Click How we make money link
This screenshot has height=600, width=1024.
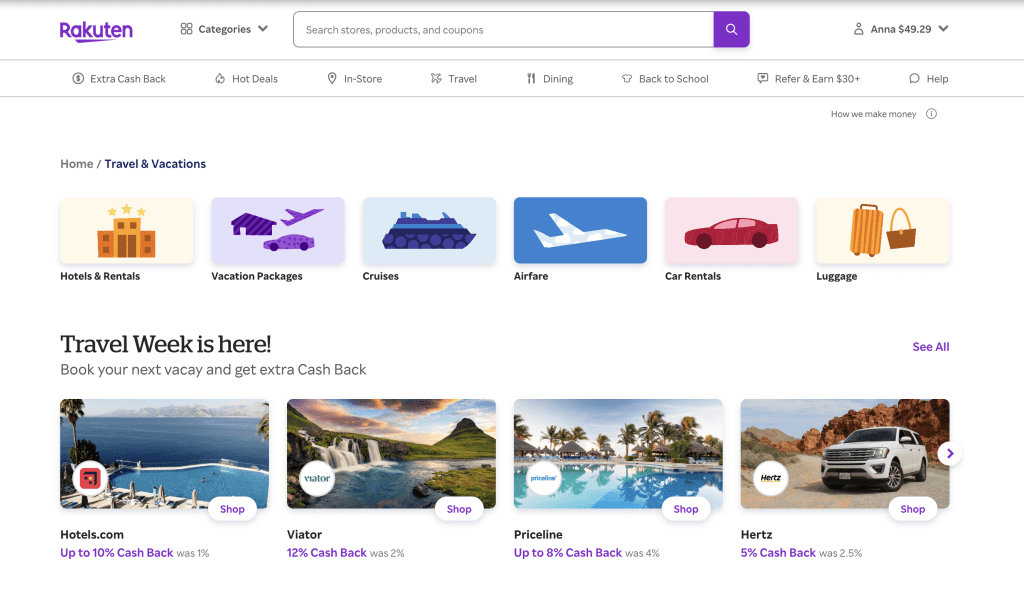coord(873,114)
